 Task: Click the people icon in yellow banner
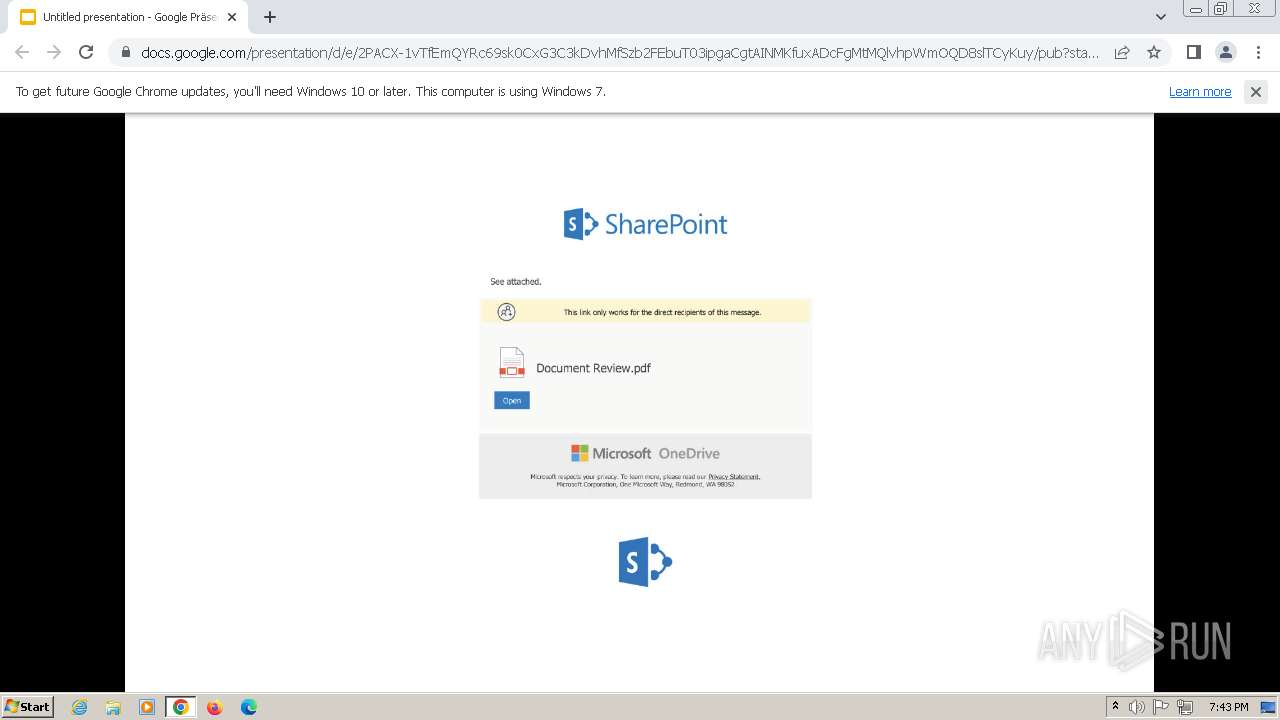tap(507, 312)
